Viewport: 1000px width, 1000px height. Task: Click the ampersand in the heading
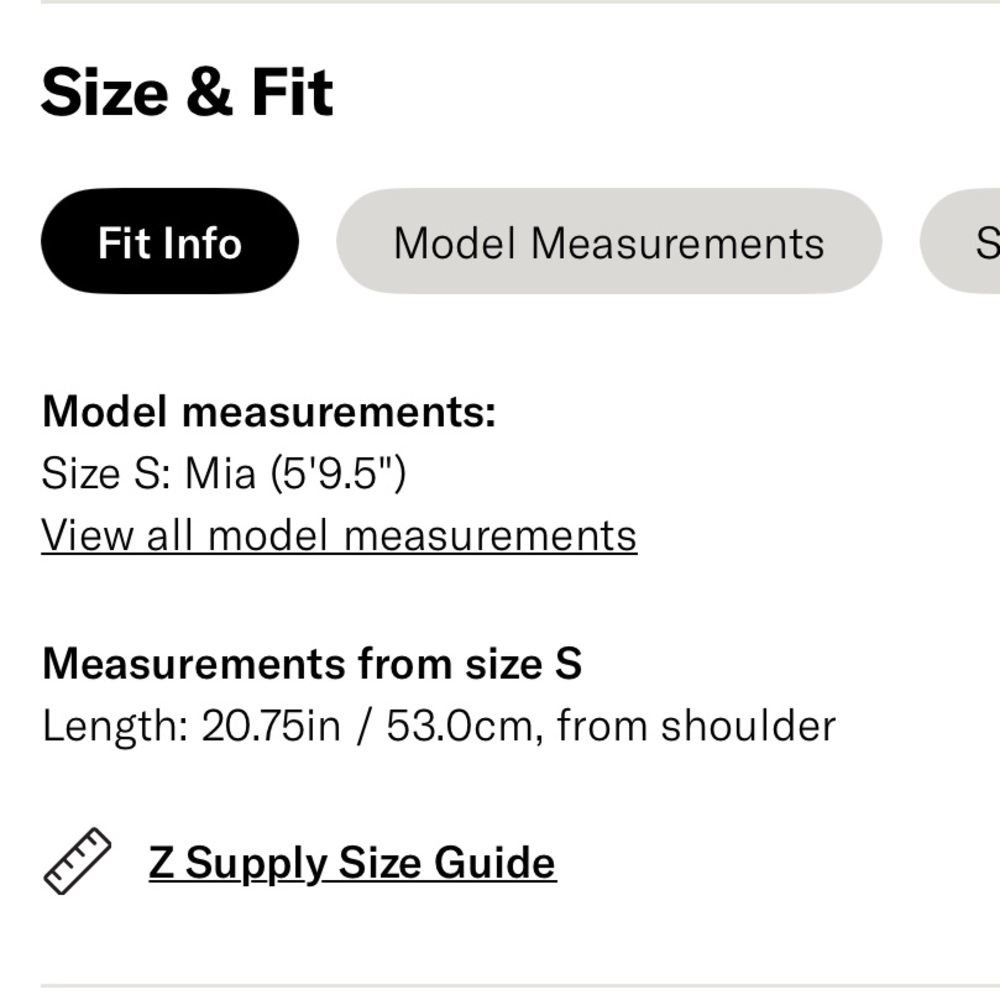click(x=209, y=92)
